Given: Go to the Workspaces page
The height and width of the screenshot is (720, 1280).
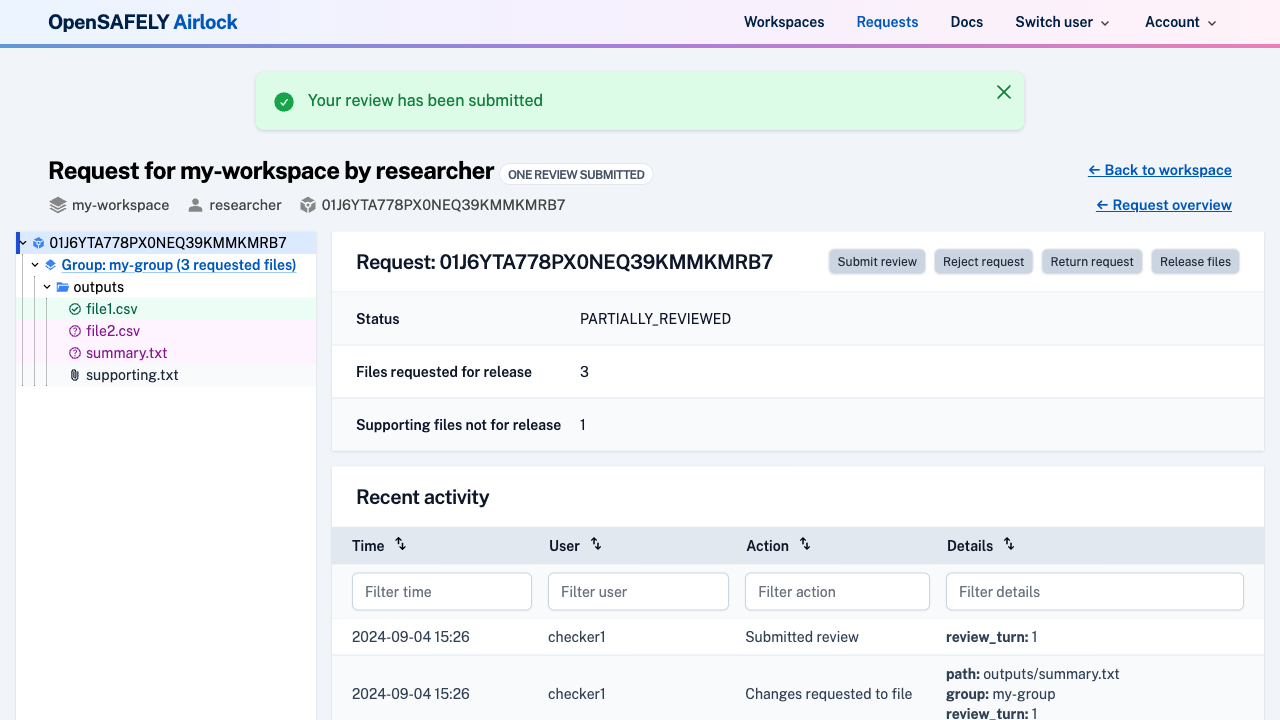Looking at the screenshot, I should 784,22.
